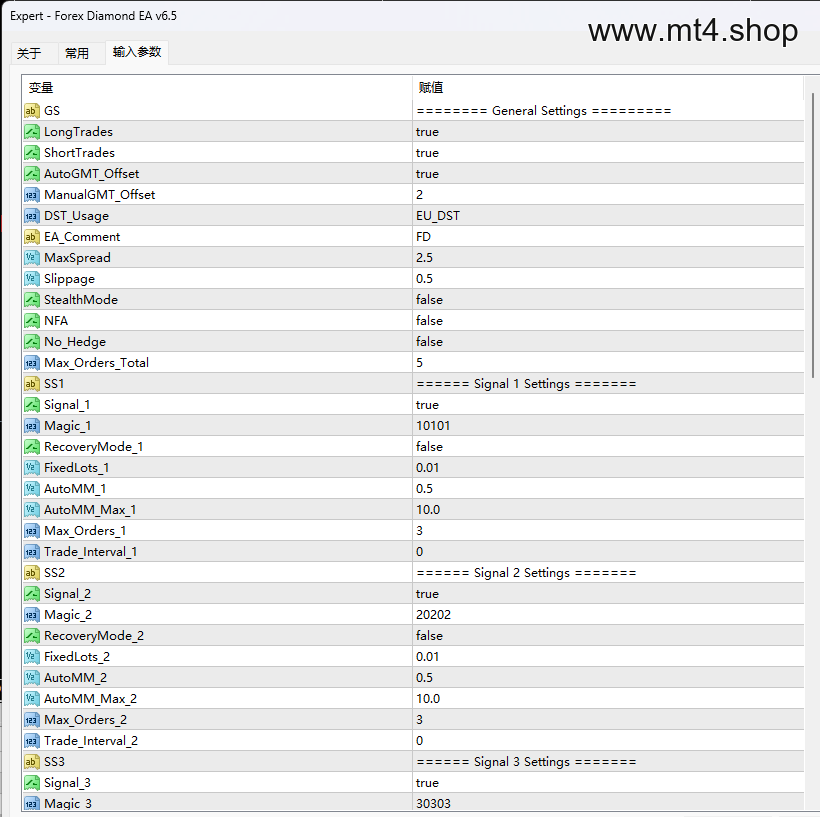Select the Magic_2 value 20202
Screen dimensions: 820x817
pos(433,615)
